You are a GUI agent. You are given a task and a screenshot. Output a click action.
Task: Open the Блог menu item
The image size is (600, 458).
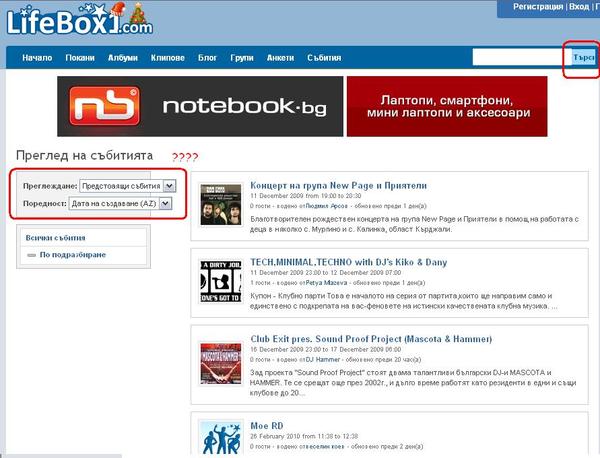(x=207, y=58)
